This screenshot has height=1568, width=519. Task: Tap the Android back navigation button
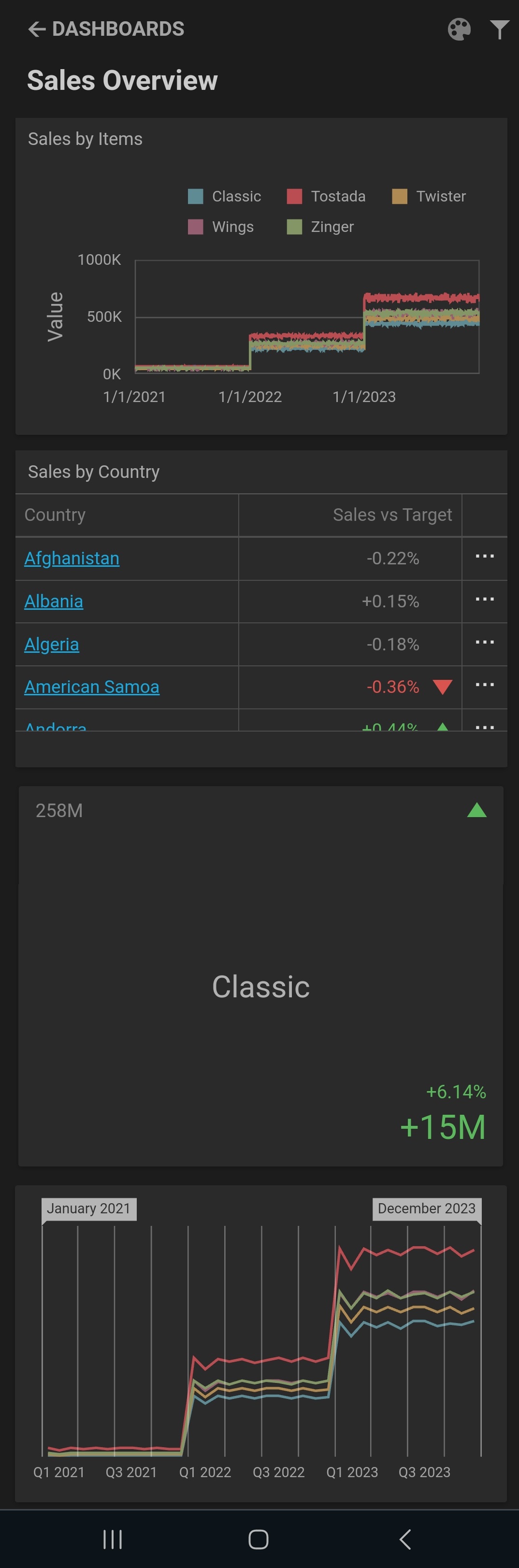[404, 1539]
